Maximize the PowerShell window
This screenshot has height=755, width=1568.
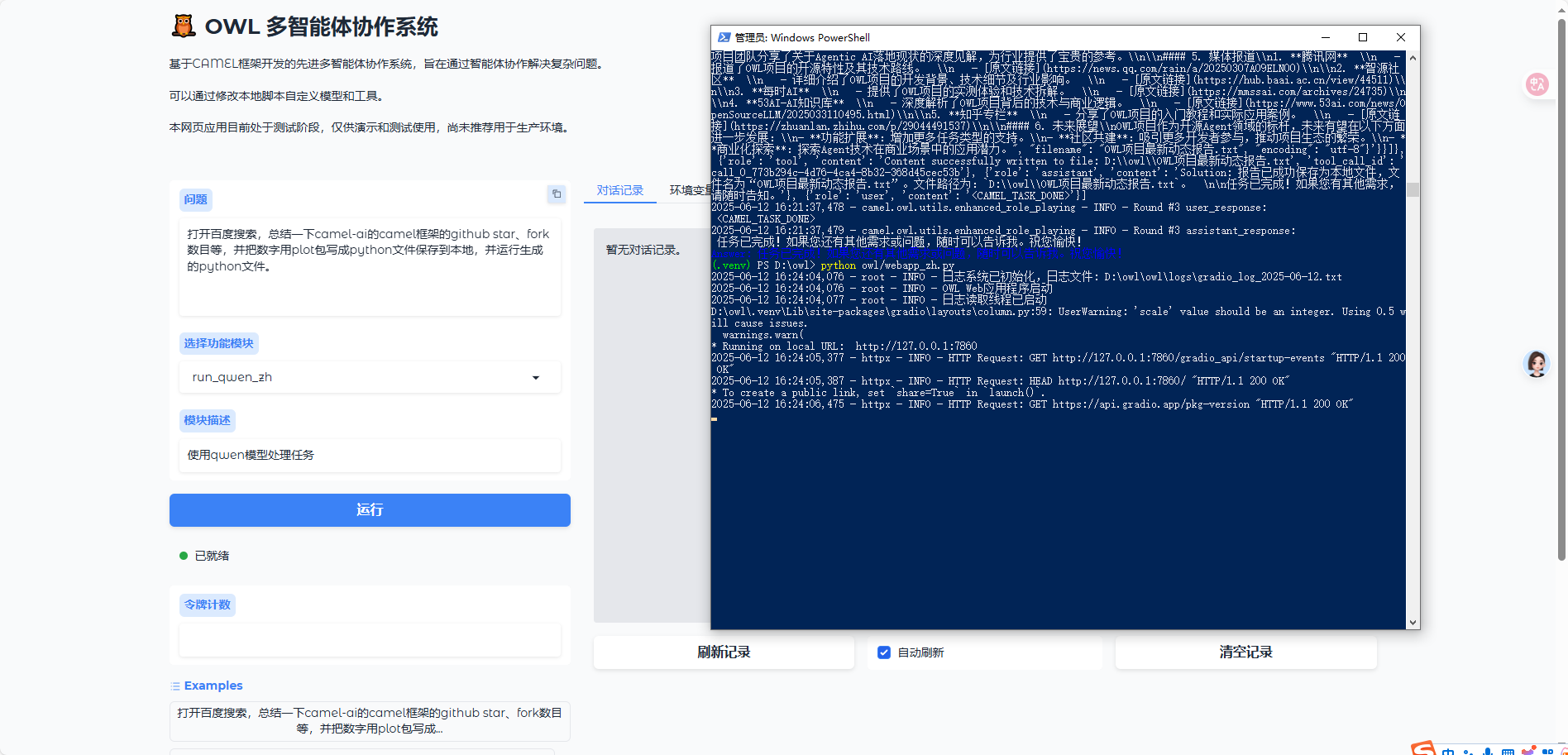pos(1363,37)
